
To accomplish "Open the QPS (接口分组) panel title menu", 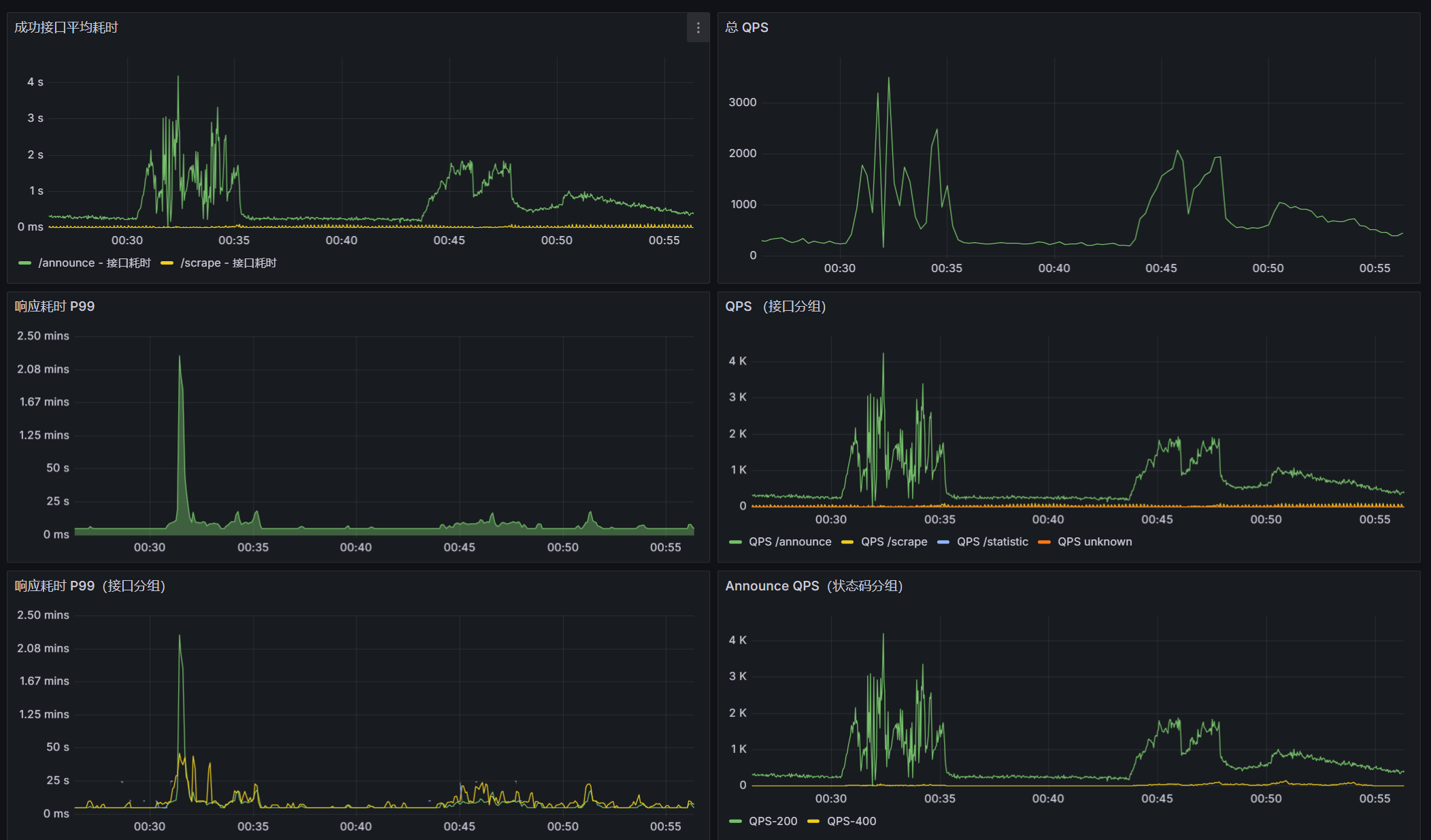I will (775, 307).
